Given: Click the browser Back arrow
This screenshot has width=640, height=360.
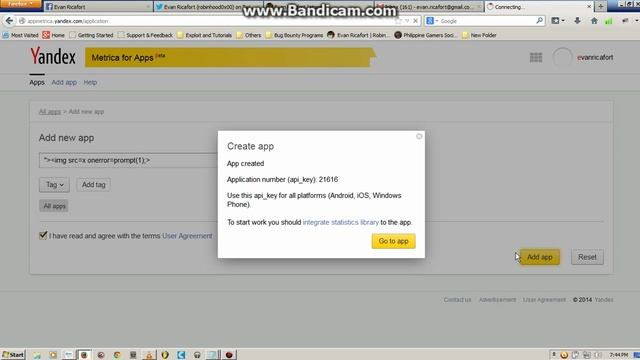Looking at the screenshot, I should tap(9, 21).
